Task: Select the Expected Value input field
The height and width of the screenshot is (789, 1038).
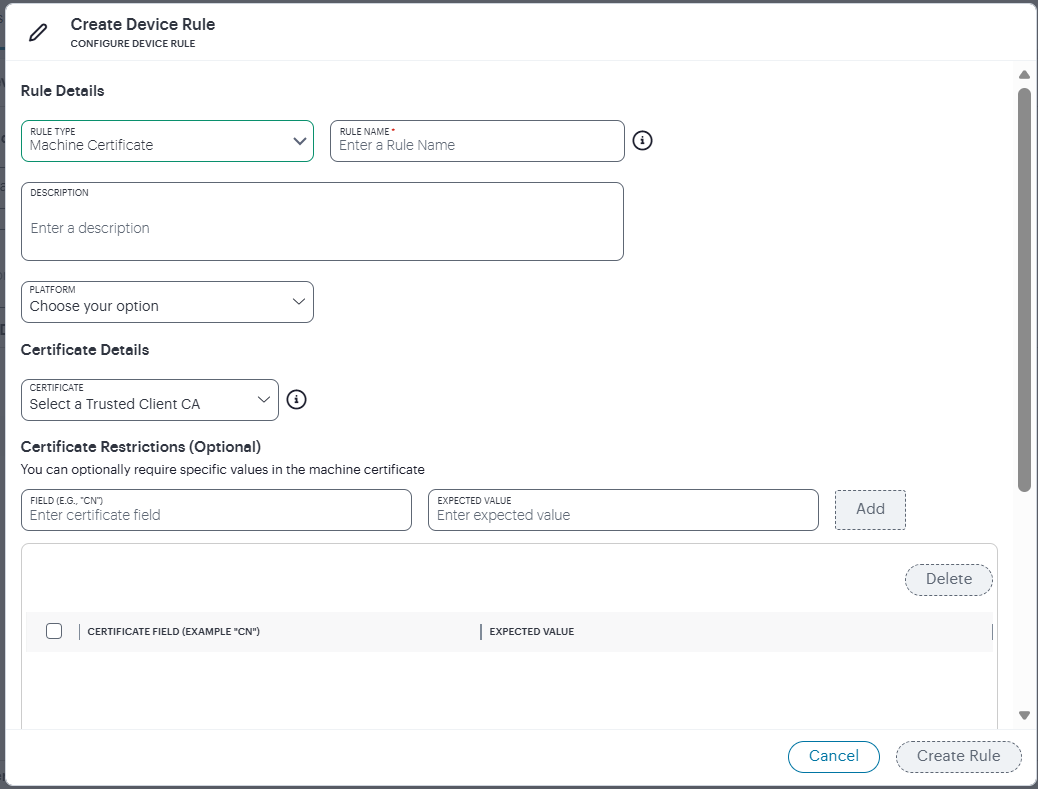Action: pos(623,514)
